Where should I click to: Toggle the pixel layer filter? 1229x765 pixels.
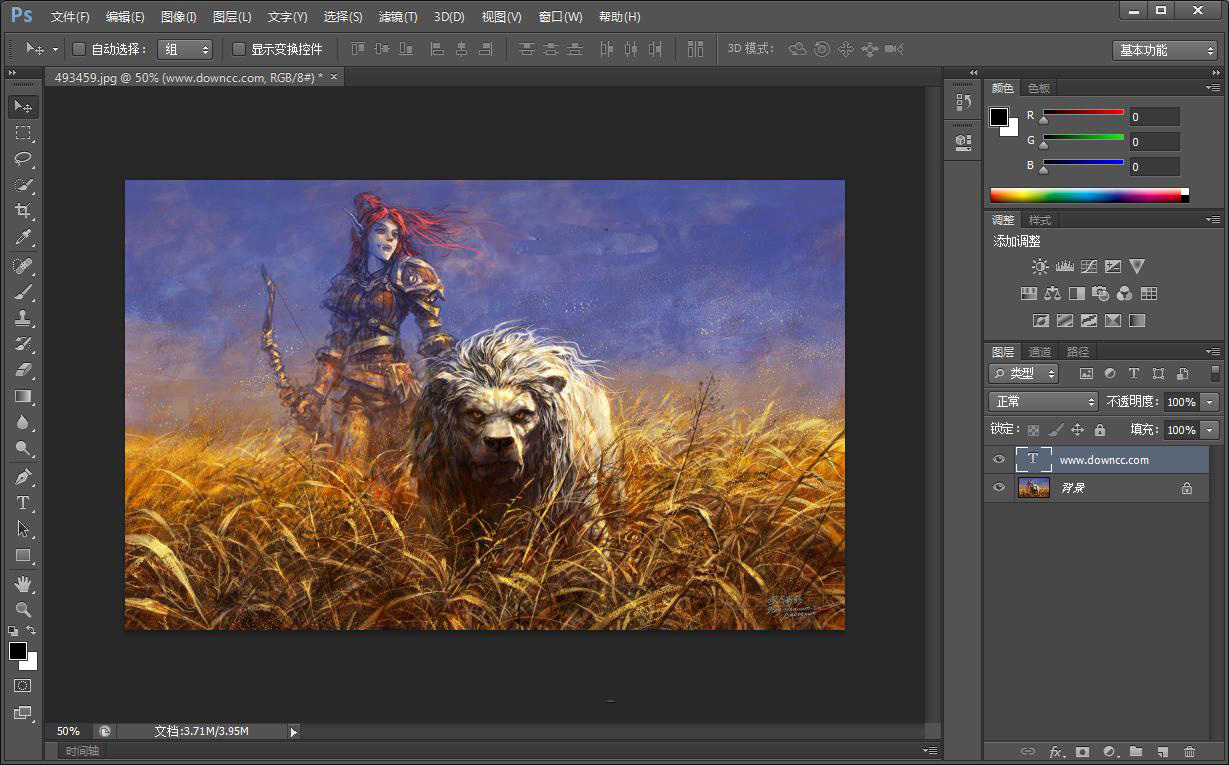pyautogui.click(x=1086, y=374)
